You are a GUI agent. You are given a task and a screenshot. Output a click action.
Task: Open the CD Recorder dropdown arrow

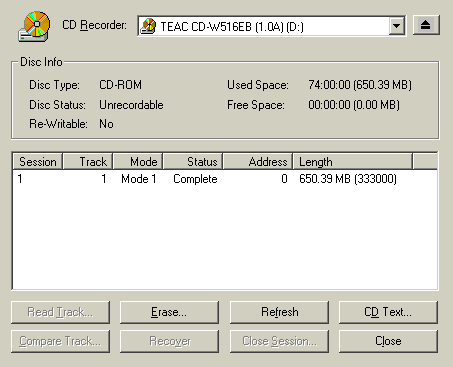[x=396, y=26]
